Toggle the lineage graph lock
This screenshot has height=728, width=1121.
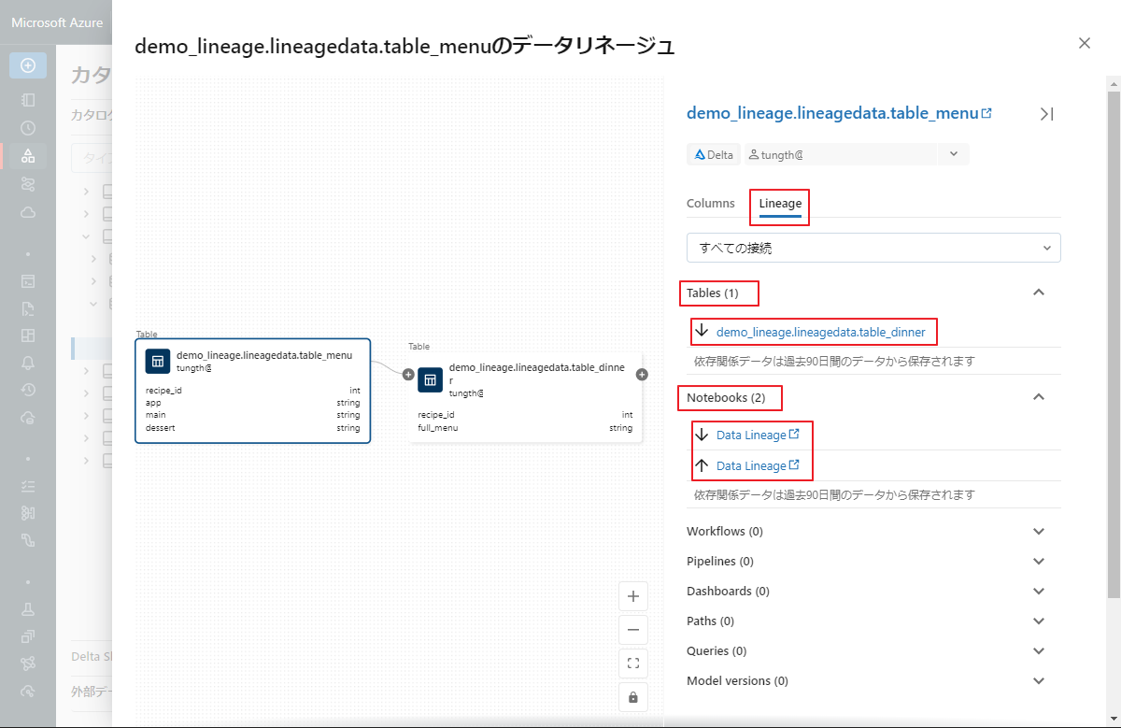633,697
